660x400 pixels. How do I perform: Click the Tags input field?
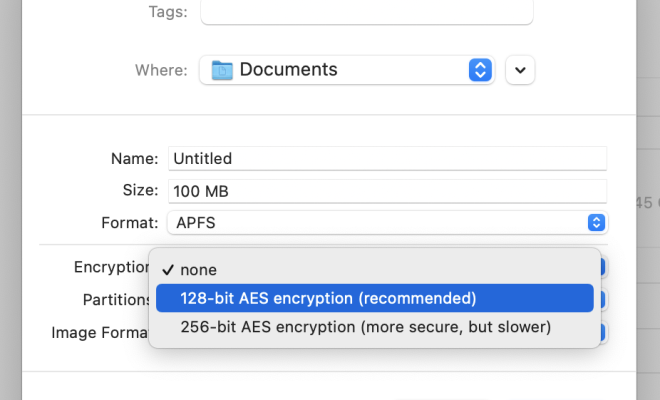(367, 12)
